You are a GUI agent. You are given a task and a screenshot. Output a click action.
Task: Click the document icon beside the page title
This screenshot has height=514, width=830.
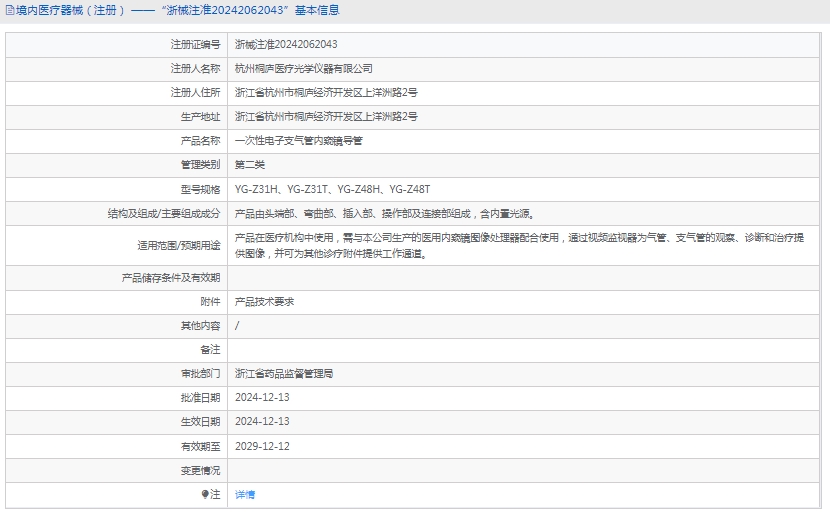pos(9,11)
